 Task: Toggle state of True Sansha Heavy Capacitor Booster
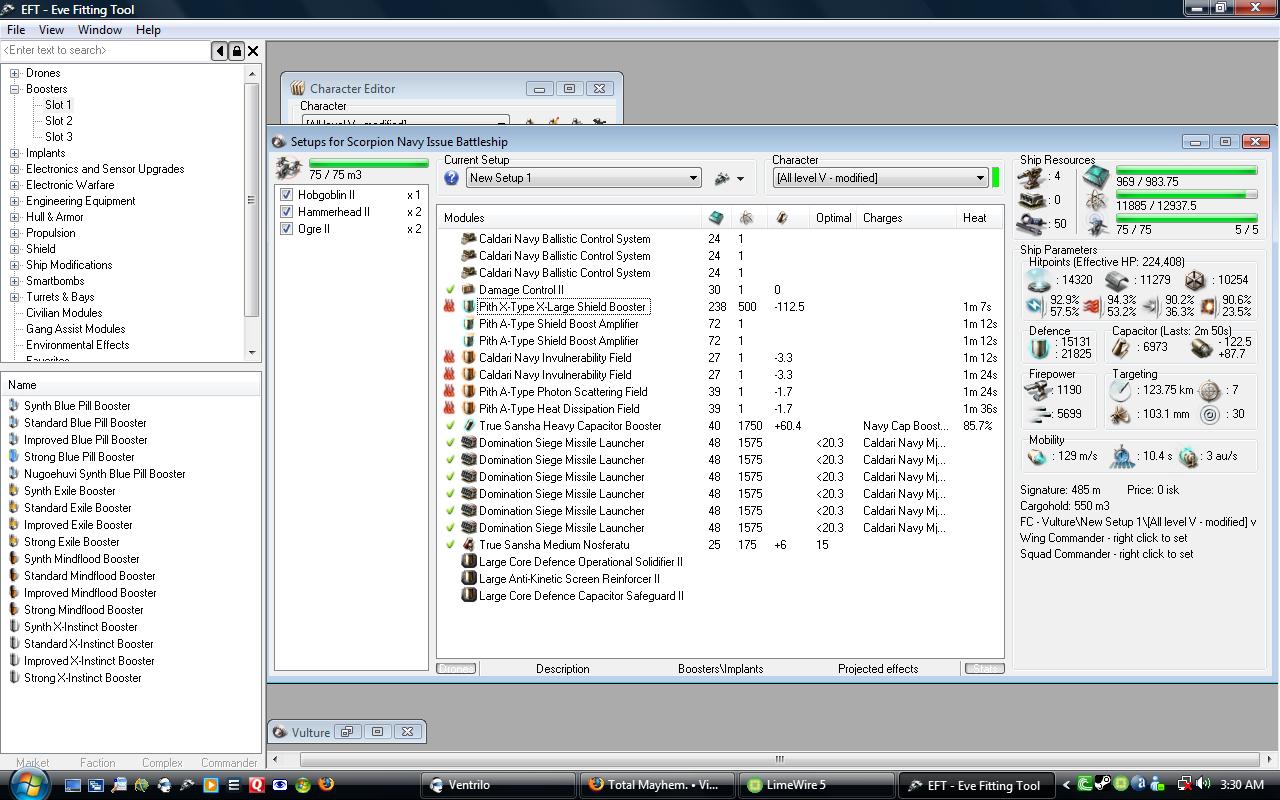[x=451, y=426]
